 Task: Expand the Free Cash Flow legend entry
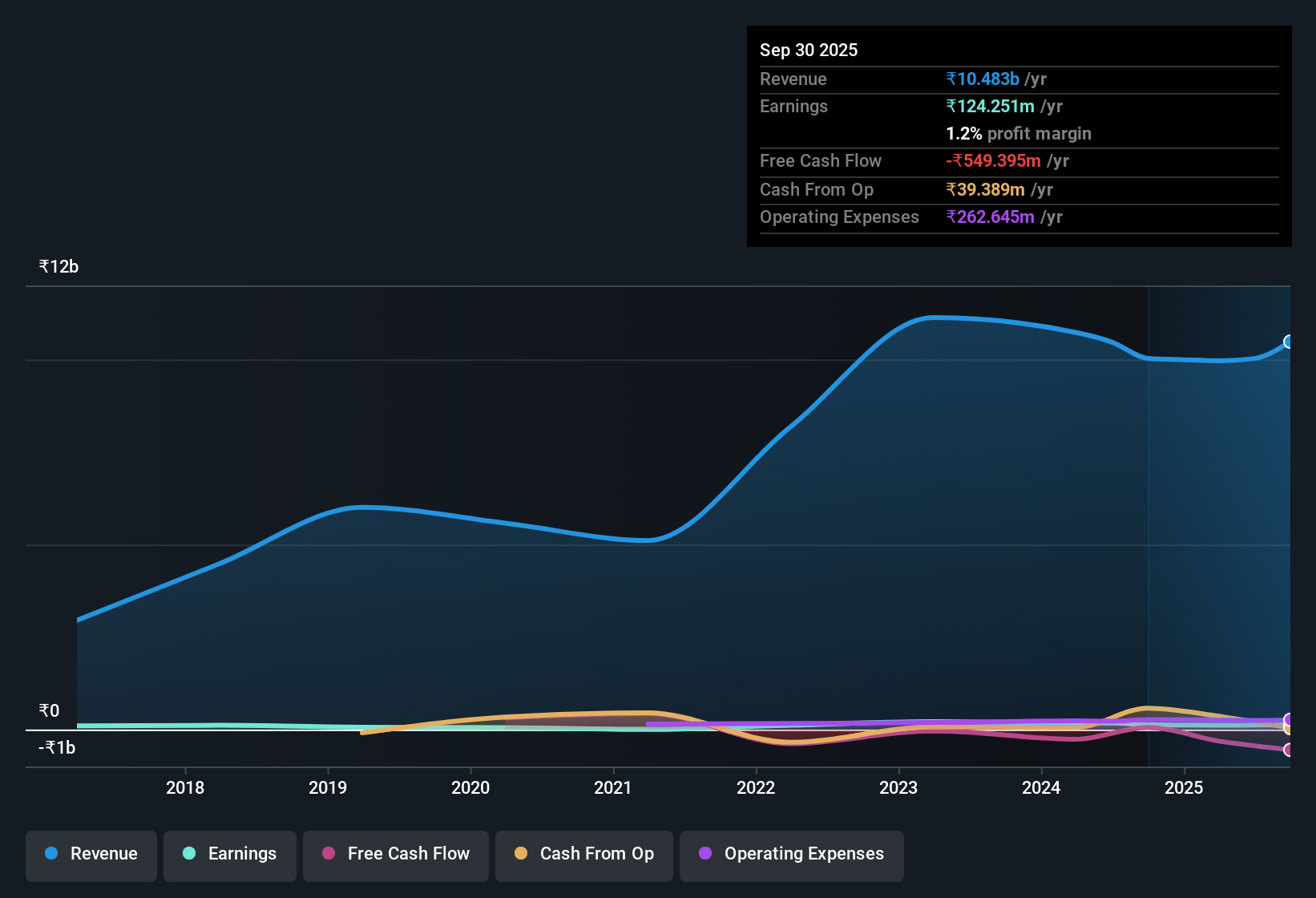[395, 855]
